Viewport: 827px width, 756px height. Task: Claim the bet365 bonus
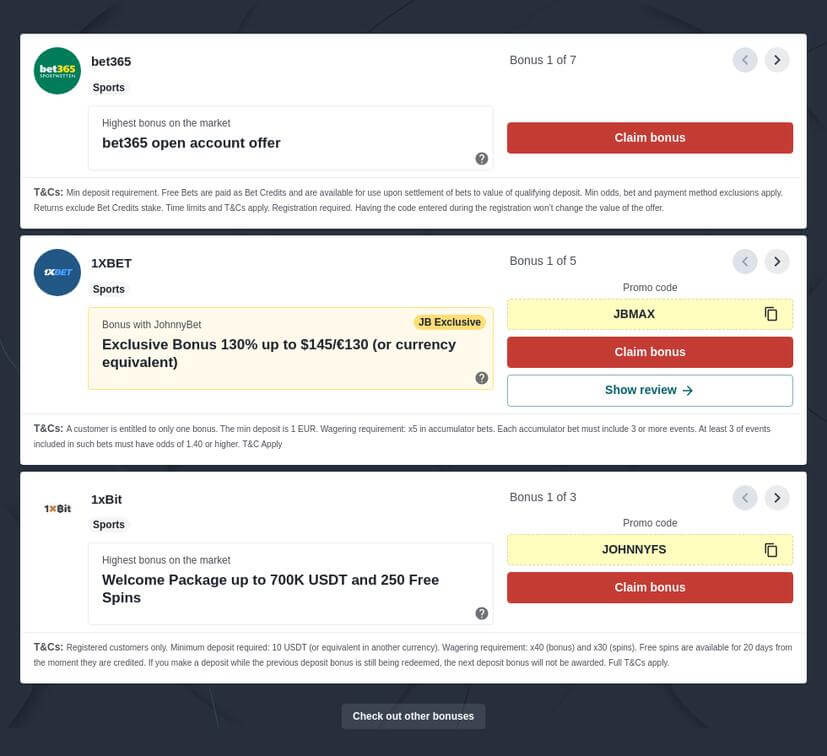click(x=650, y=138)
